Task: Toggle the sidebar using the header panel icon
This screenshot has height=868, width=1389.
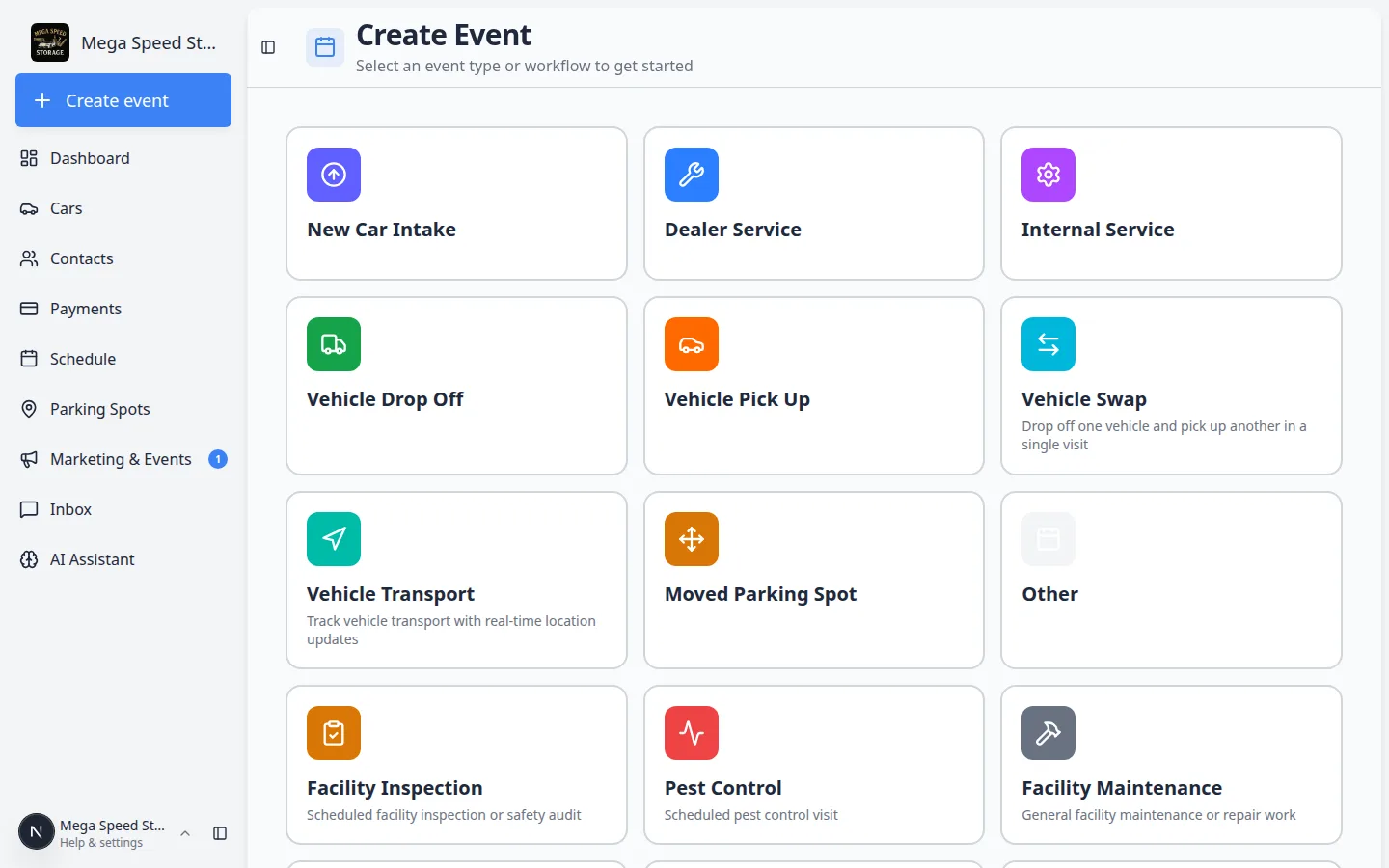Action: coord(268,47)
